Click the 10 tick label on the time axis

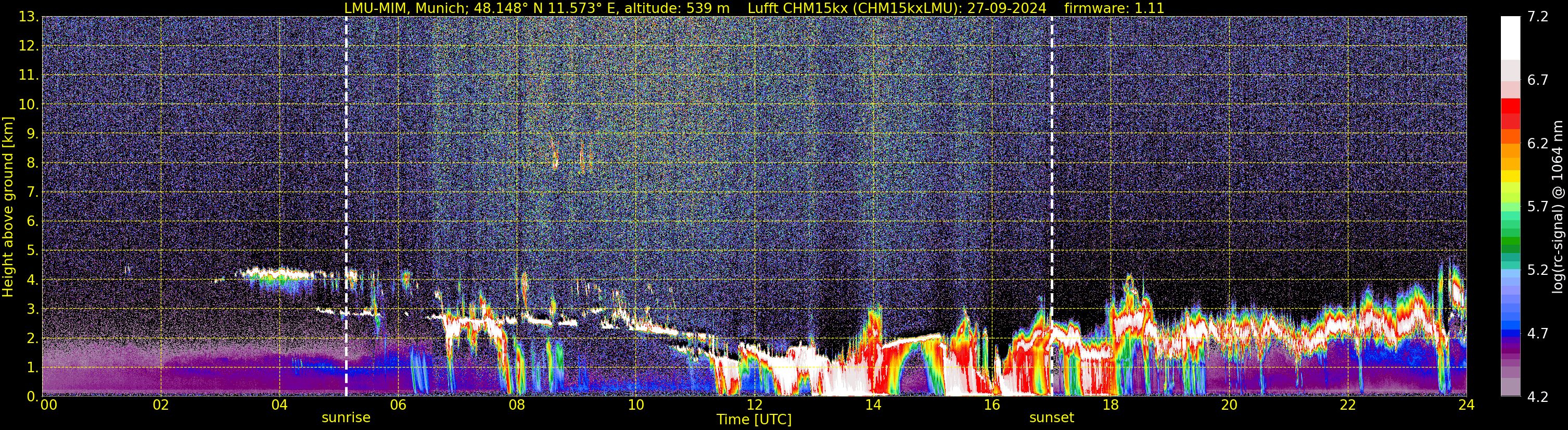coord(635,405)
